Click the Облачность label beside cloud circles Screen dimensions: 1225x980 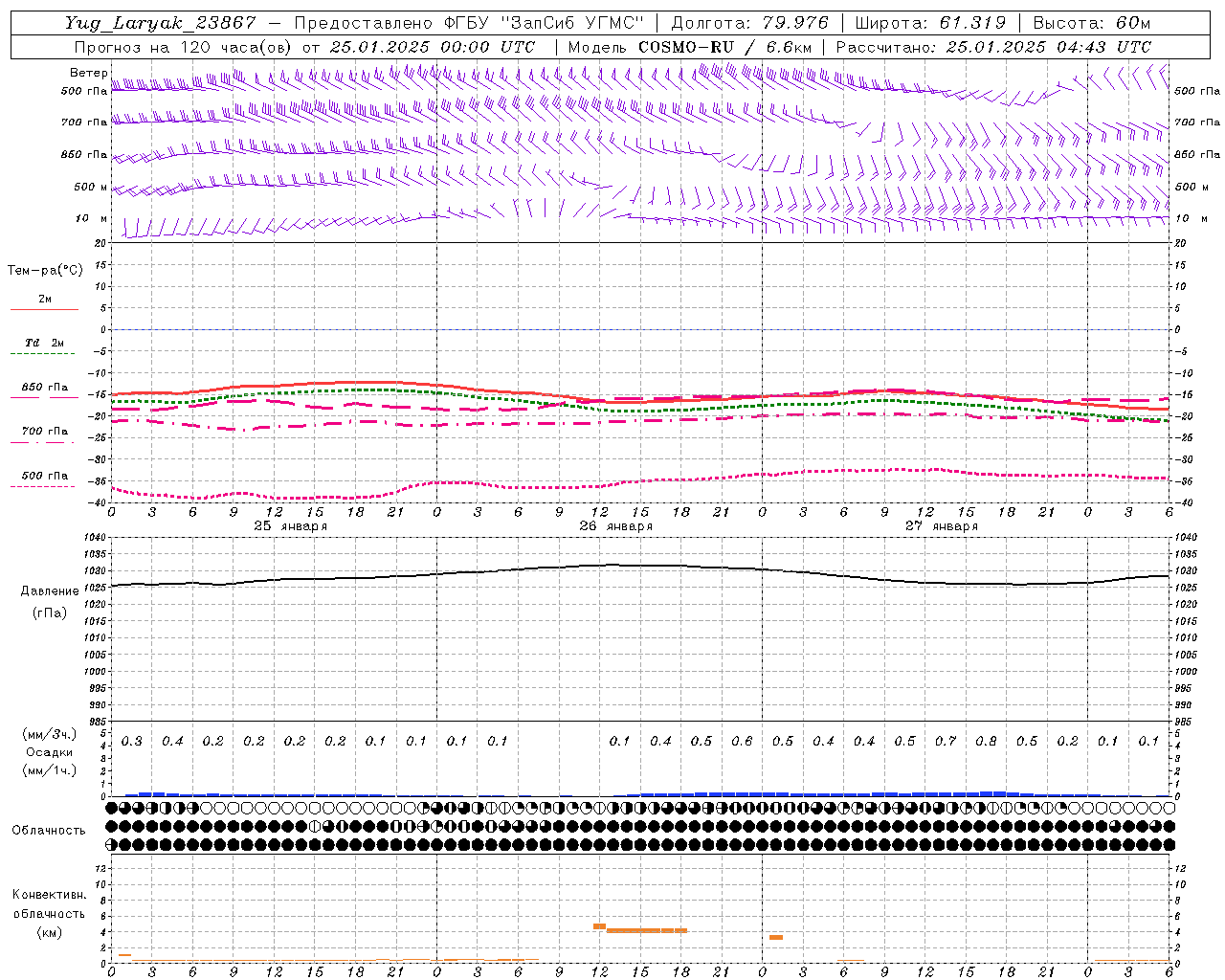click(49, 831)
